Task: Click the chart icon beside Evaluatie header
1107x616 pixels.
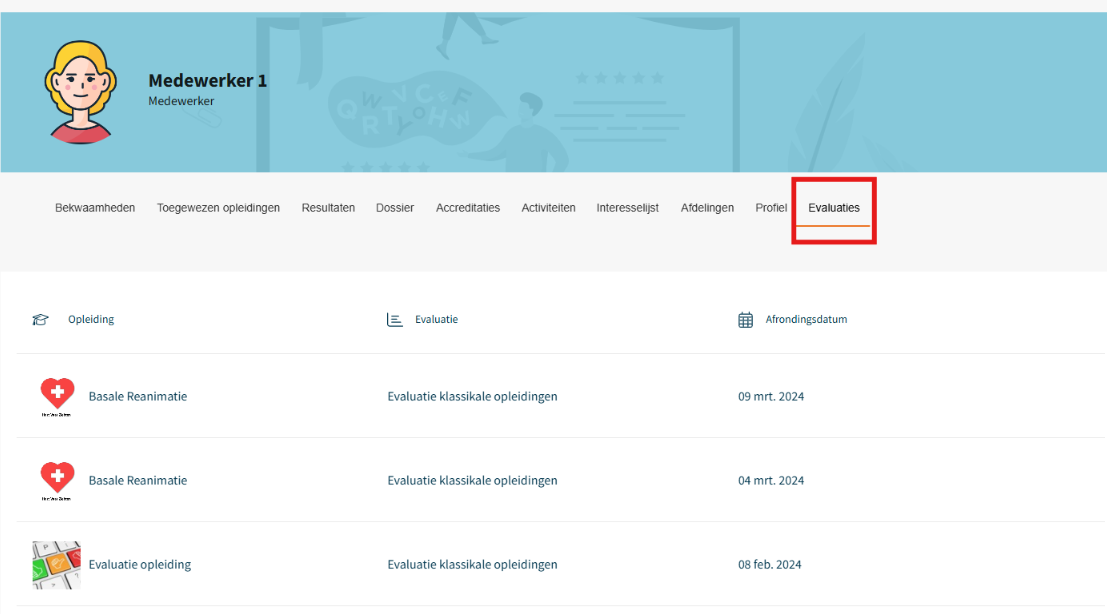Action: pyautogui.click(x=395, y=320)
